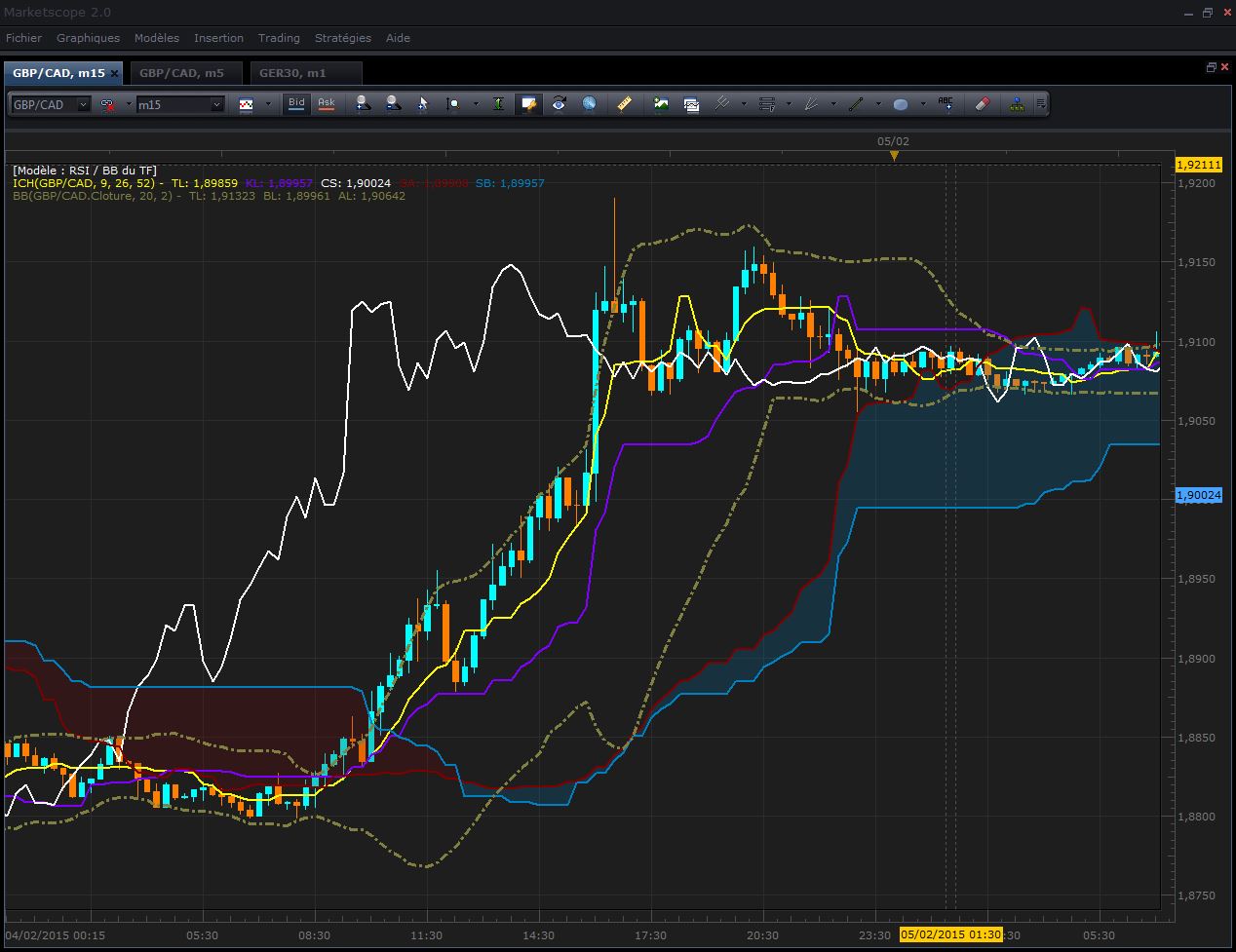
Task: Expand the ellipse shape dropdown arrow
Action: pyautogui.click(x=923, y=104)
